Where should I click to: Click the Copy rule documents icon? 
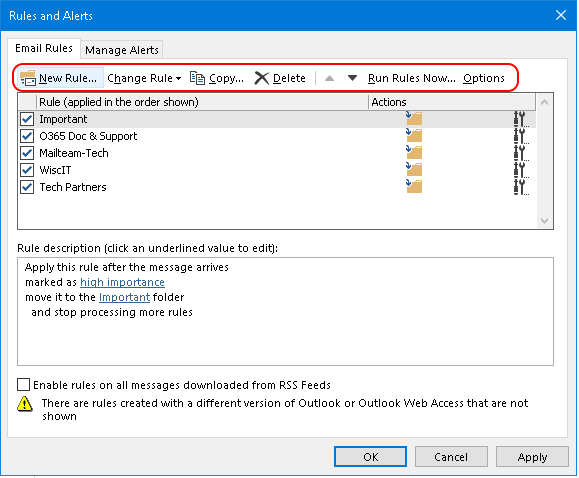[x=197, y=78]
